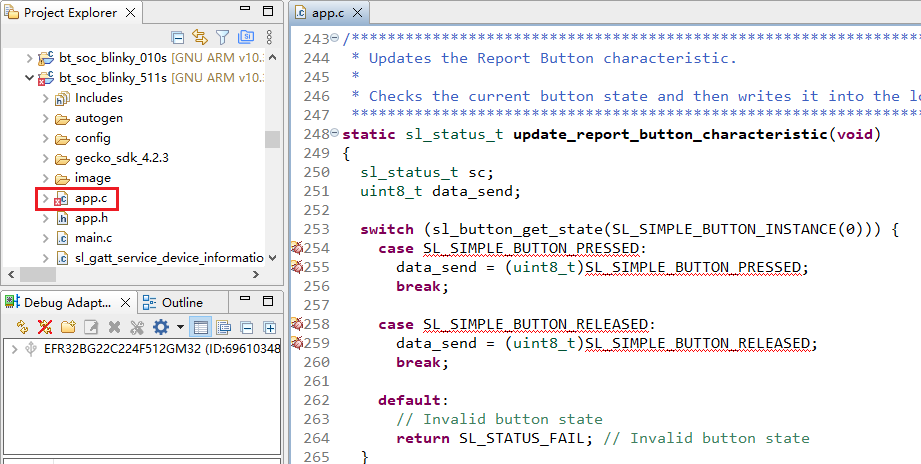Open the Project Explorer three-dot view menu
Image resolution: width=921 pixels, height=464 pixels.
point(267,38)
